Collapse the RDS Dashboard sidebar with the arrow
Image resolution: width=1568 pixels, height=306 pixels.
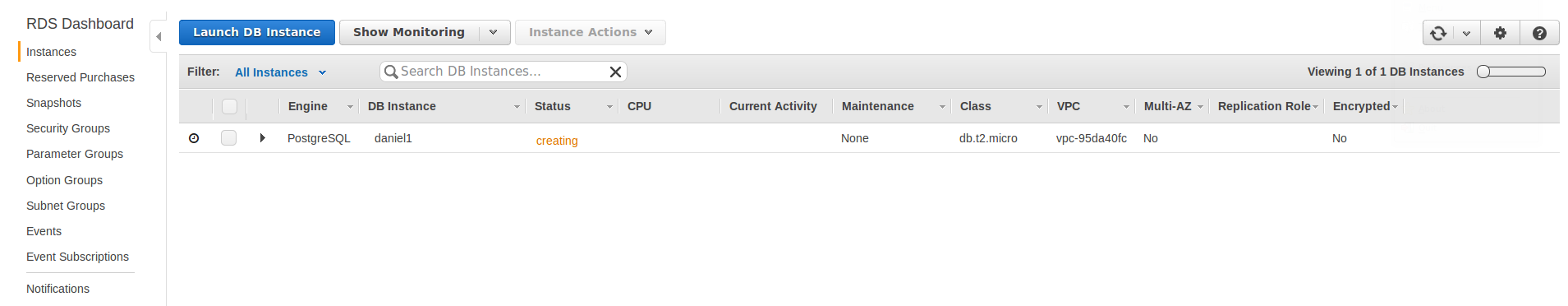(x=159, y=36)
